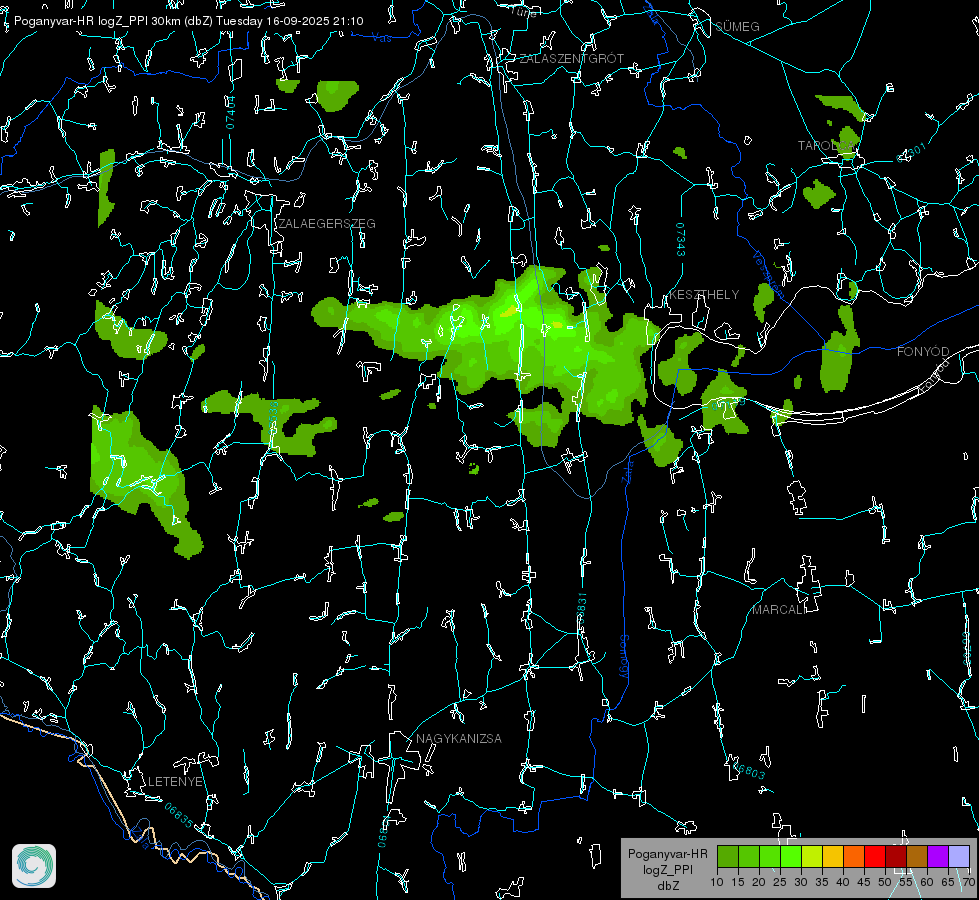Click the 10 value on legend scale
Image resolution: width=979 pixels, height=900 pixels.
click(717, 882)
